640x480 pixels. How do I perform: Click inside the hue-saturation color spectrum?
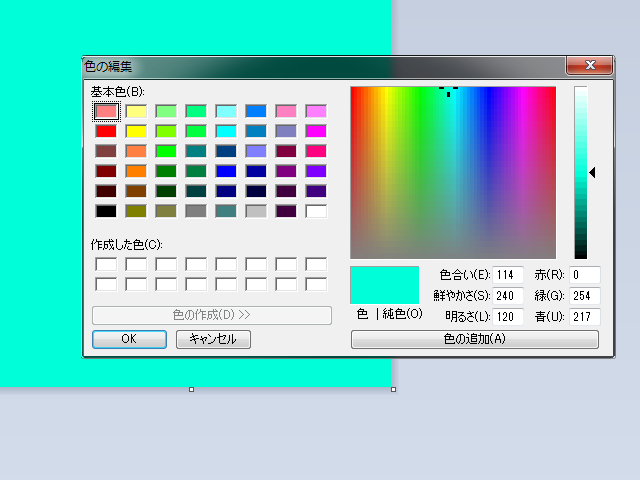(x=453, y=173)
